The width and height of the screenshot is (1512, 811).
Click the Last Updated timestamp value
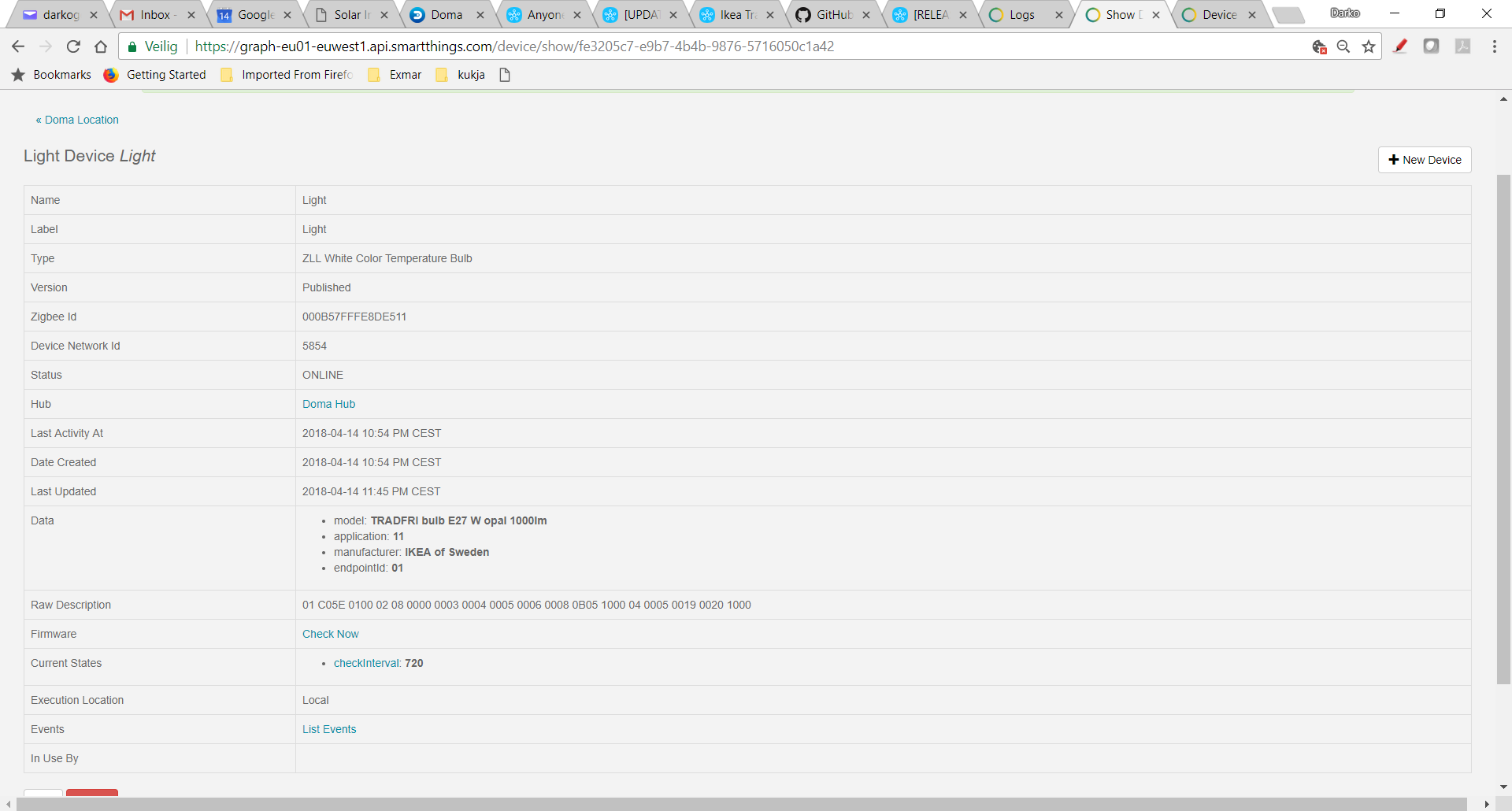point(372,491)
